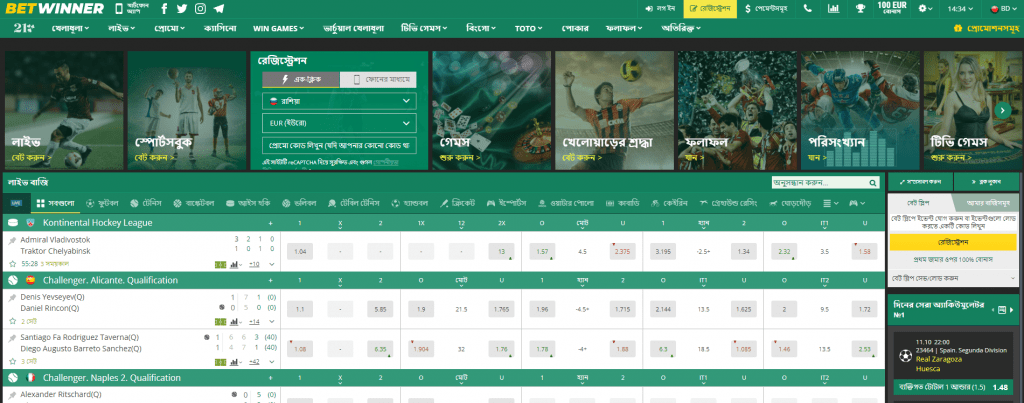The width and height of the screenshot is (1024, 403).
Task: Click the trophy icon in header
Action: click(x=860, y=8)
